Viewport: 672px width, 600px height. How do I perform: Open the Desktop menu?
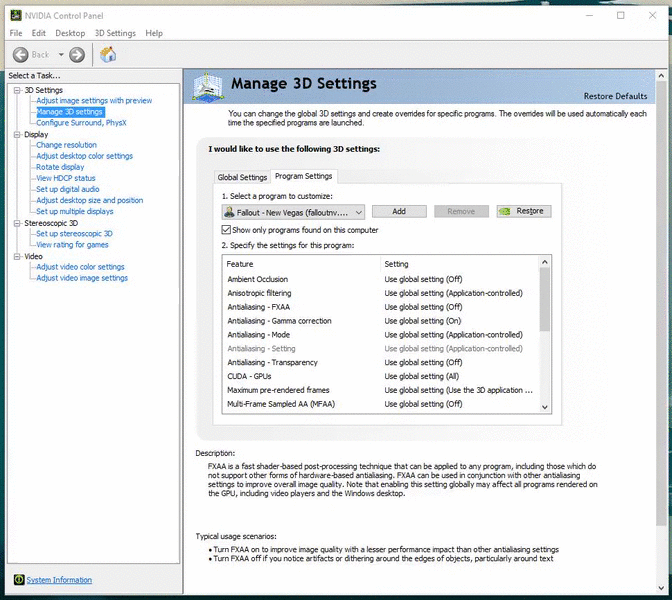point(70,33)
